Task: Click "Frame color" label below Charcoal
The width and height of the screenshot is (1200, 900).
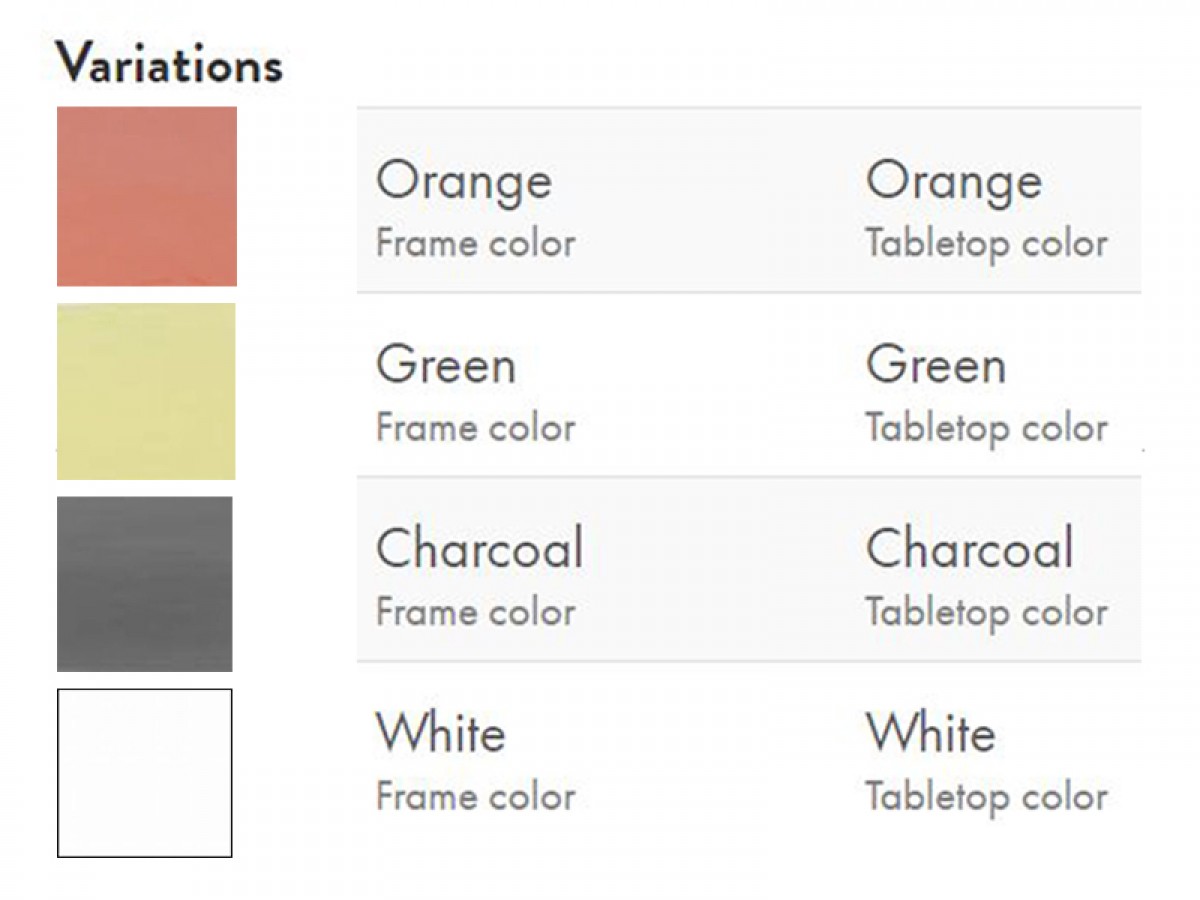Action: click(x=476, y=612)
